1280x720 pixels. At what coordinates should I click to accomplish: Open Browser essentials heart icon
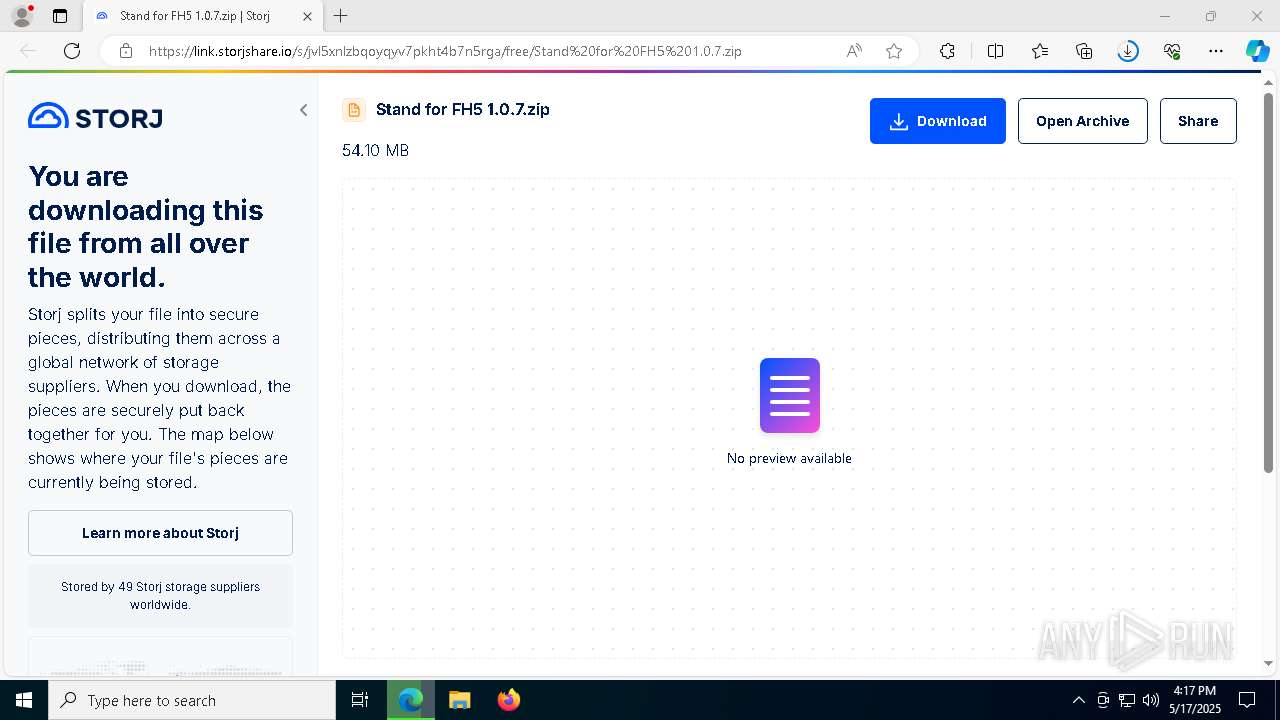[1172, 51]
